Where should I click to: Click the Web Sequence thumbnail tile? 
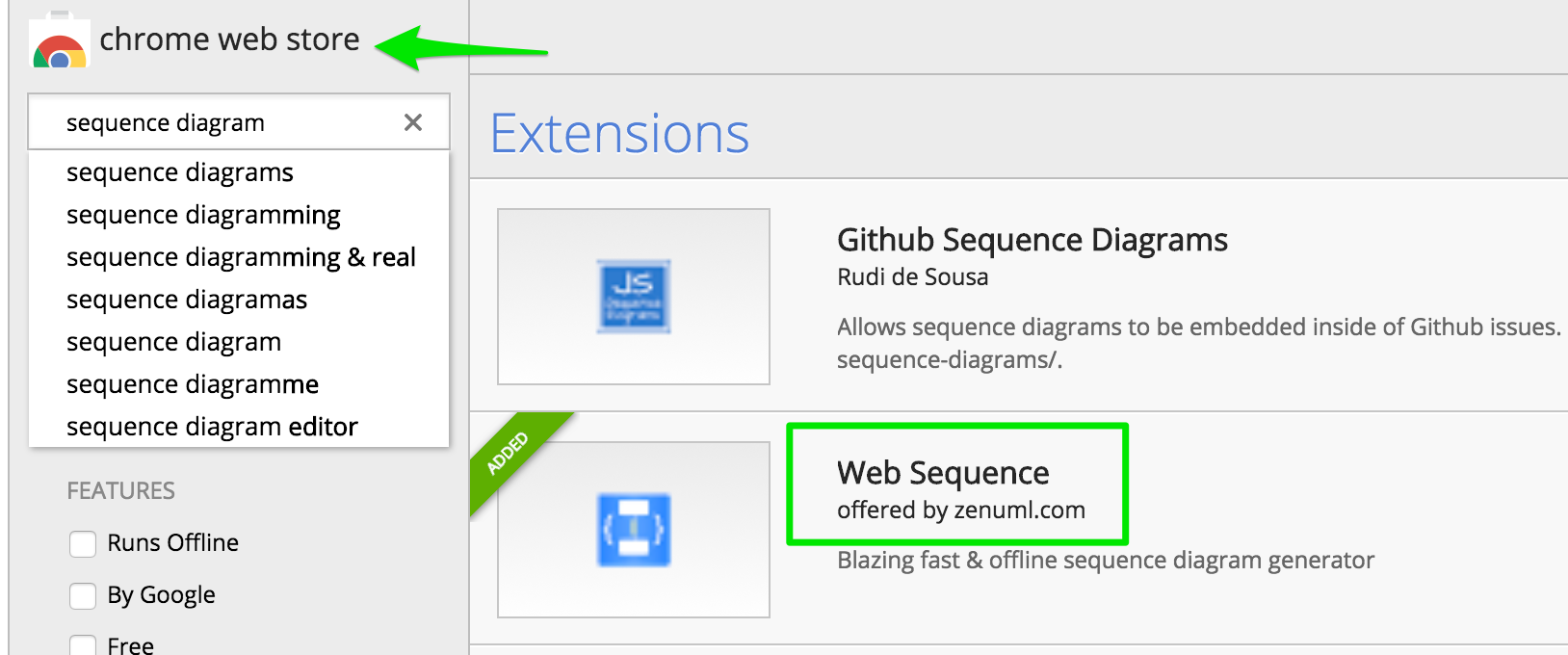[x=634, y=530]
